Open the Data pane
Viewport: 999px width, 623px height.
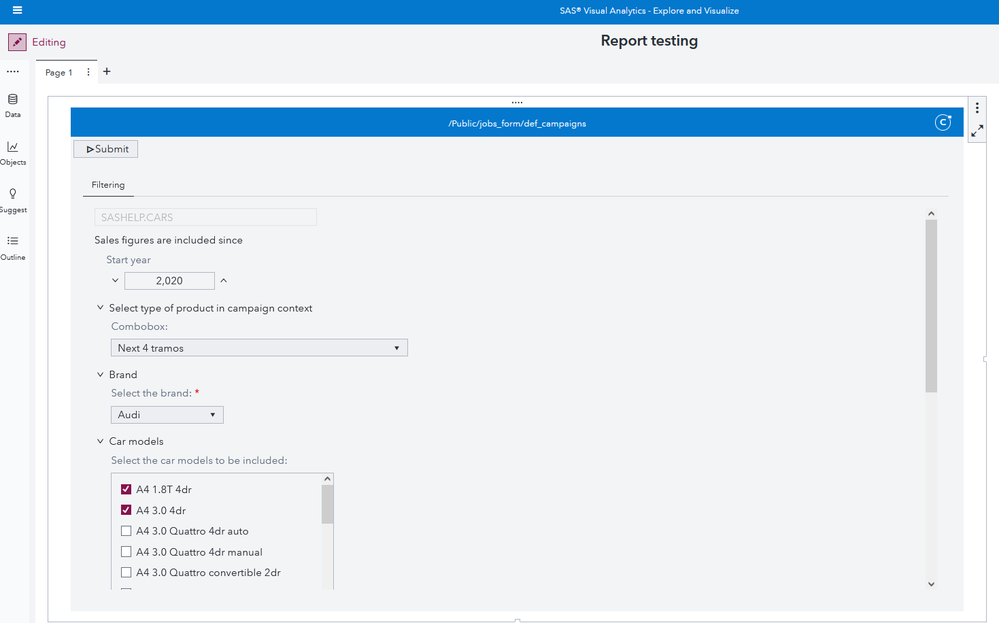pyautogui.click(x=13, y=105)
